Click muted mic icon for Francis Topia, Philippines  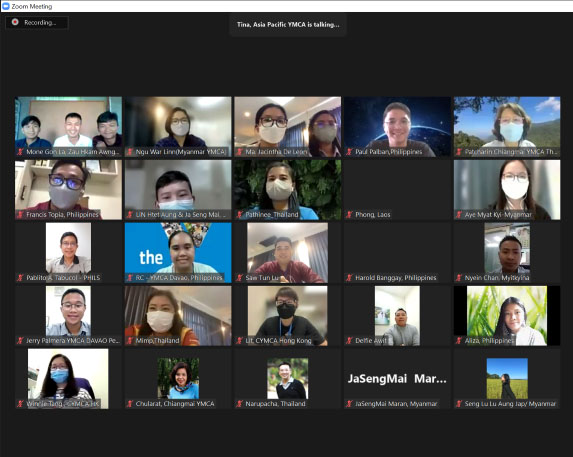[20, 214]
